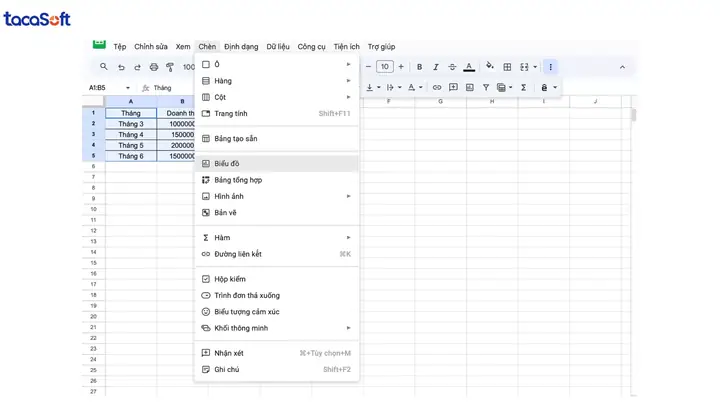Choose Nhận xét in the Chèn menu
Screen dimensions: 720x405
[276, 353]
